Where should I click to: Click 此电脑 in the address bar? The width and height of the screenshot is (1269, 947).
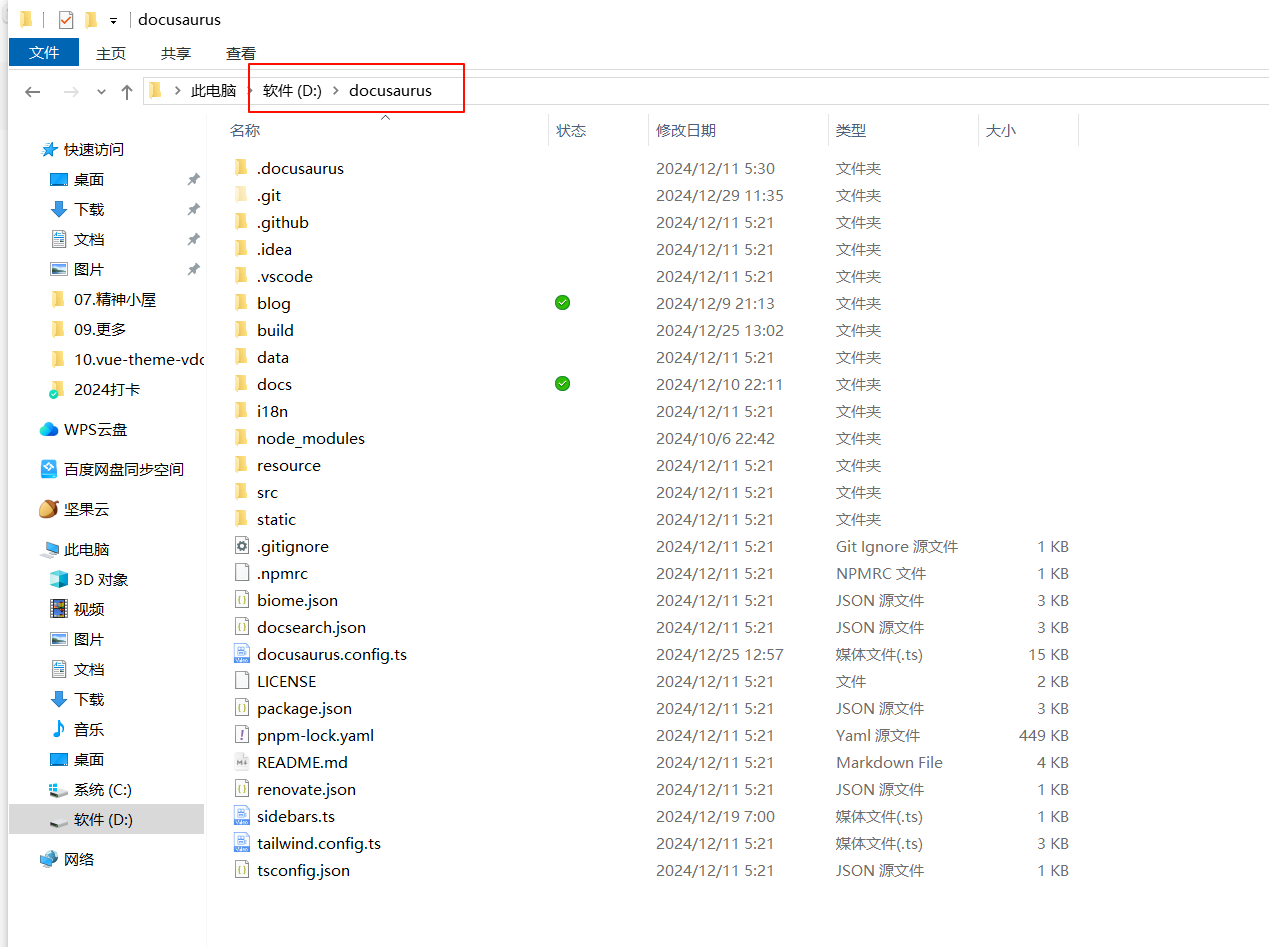coord(214,90)
